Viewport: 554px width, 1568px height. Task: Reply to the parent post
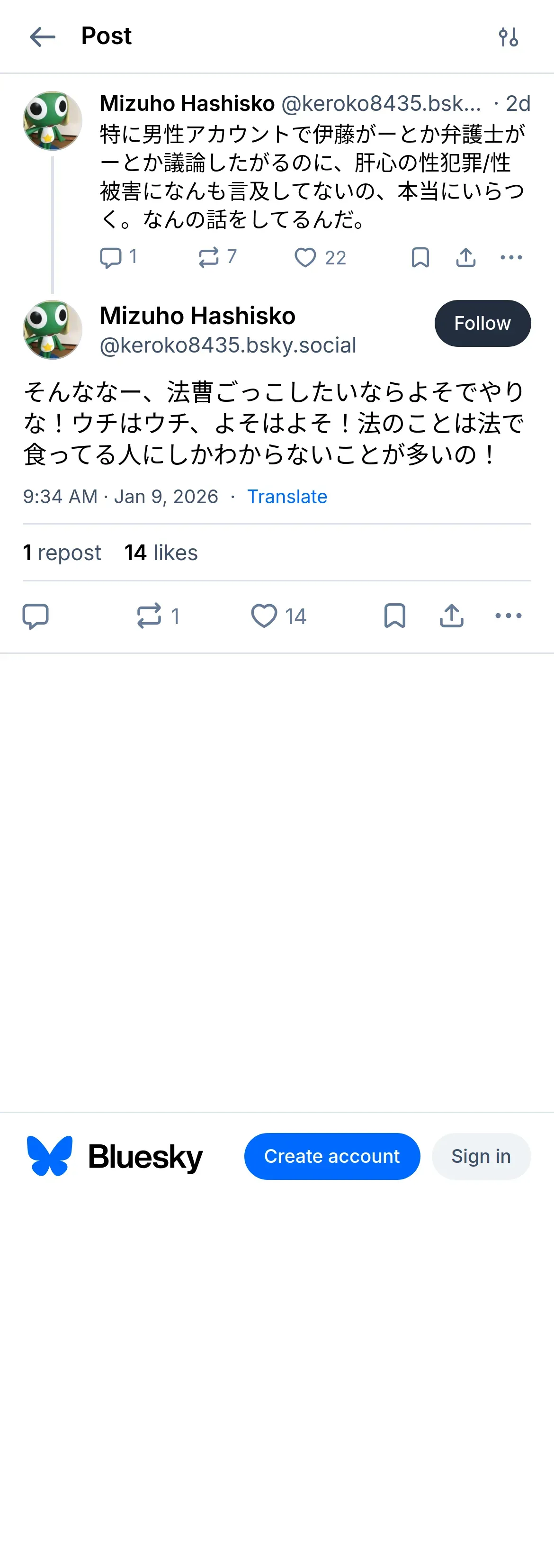click(x=111, y=257)
